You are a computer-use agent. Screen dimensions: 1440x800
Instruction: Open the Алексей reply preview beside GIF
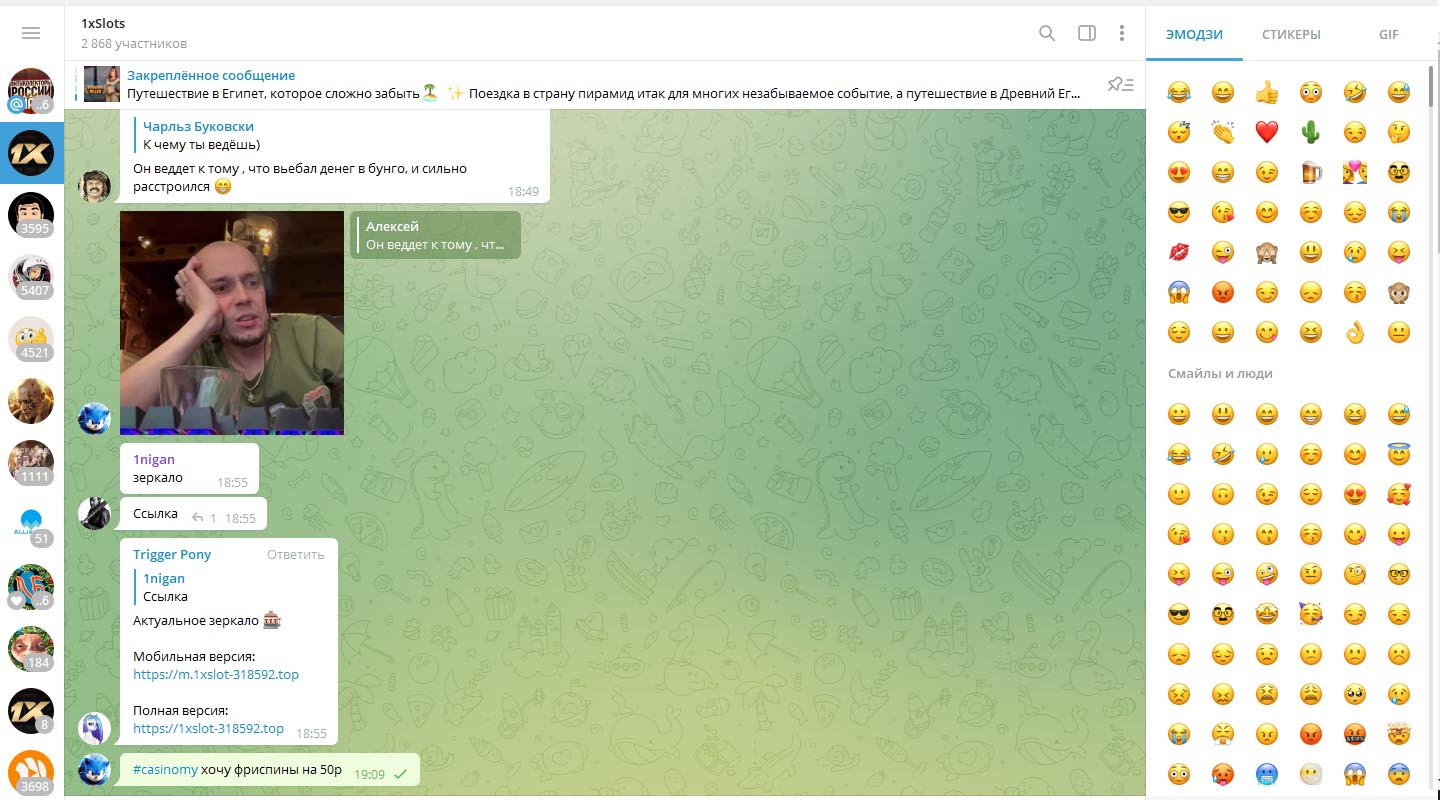coord(436,235)
